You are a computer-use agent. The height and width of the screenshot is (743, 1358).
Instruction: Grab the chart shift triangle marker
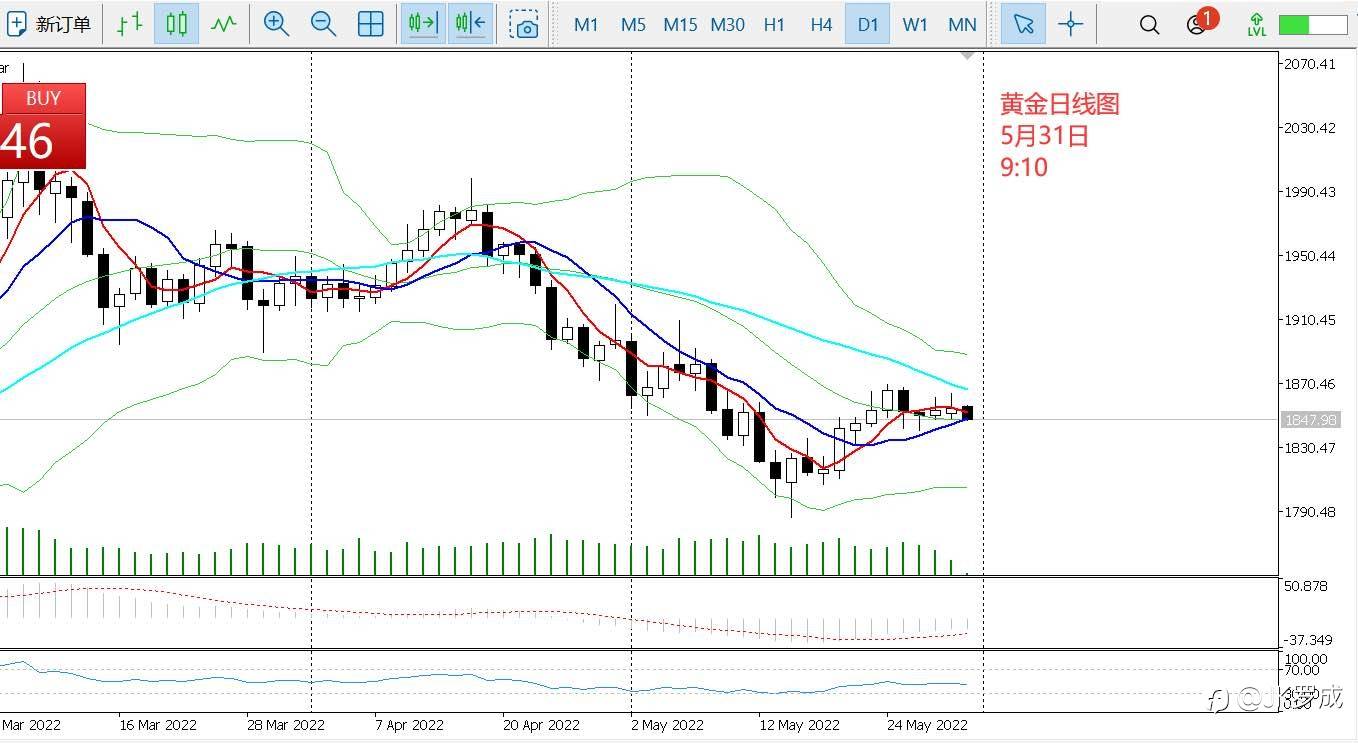pos(966,56)
